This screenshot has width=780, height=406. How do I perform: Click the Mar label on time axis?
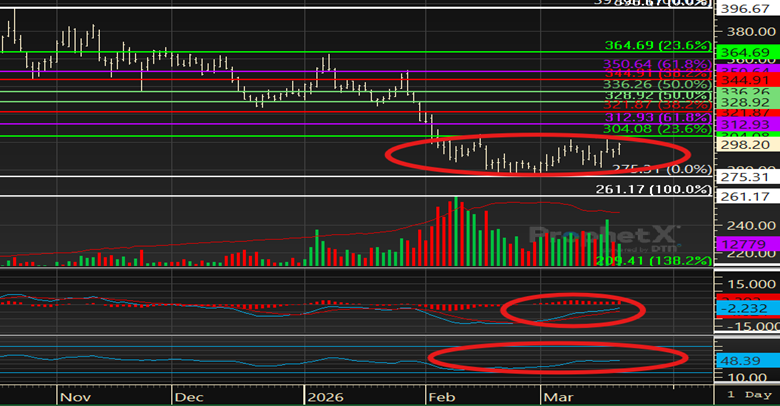pos(559,398)
